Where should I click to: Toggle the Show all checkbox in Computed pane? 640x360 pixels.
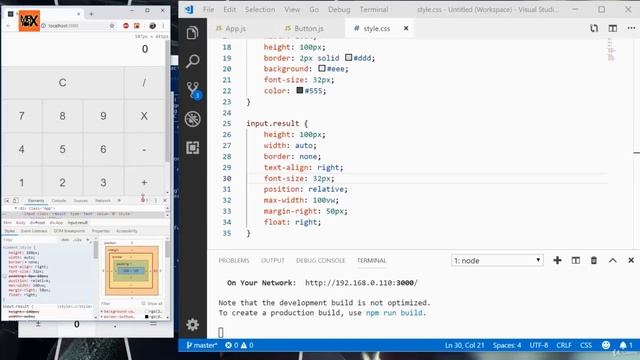143,303
